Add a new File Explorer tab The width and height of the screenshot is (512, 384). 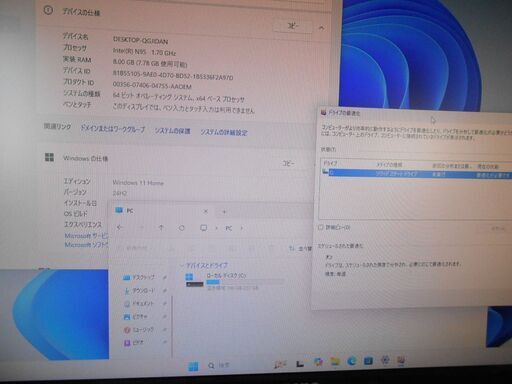(x=224, y=212)
